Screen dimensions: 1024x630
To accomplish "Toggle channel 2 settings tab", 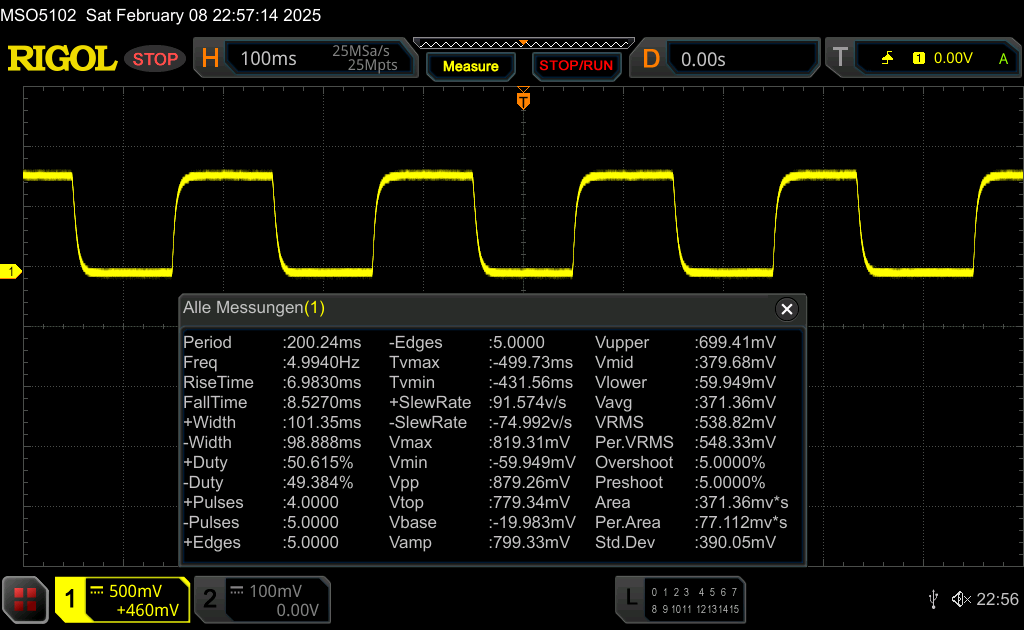I will (263, 599).
